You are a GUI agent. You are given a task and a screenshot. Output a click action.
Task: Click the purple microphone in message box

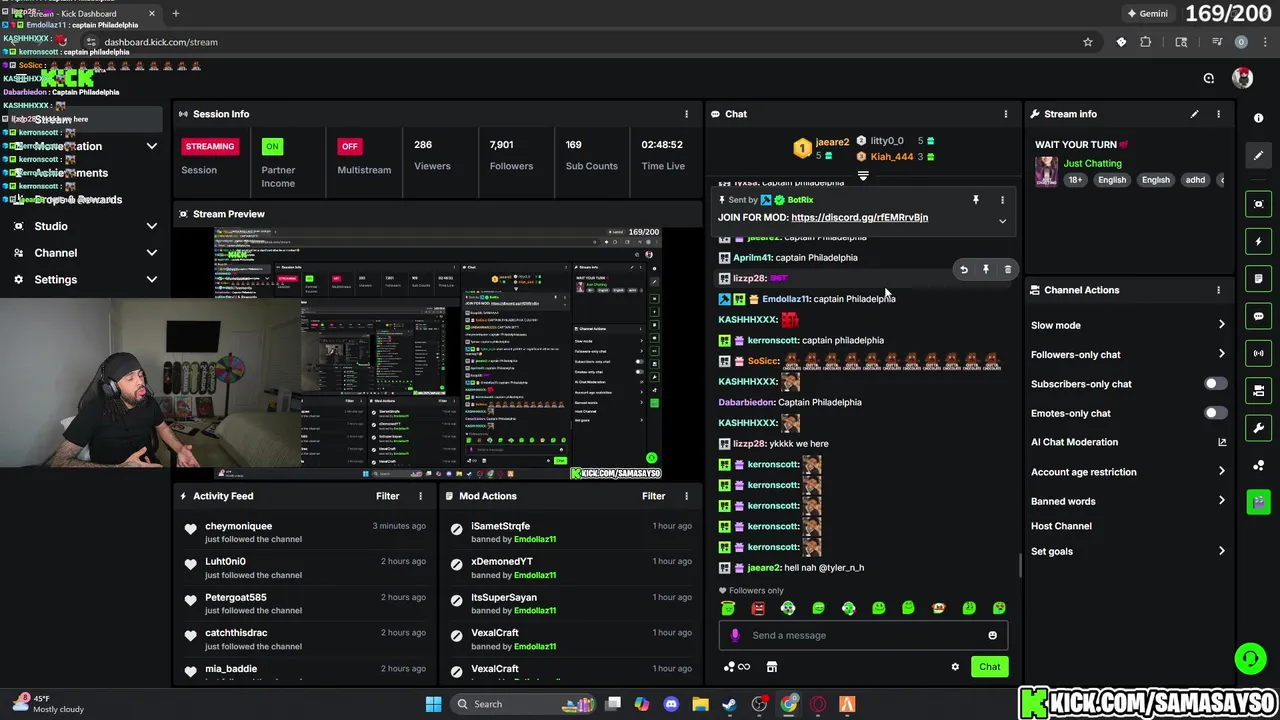(735, 635)
